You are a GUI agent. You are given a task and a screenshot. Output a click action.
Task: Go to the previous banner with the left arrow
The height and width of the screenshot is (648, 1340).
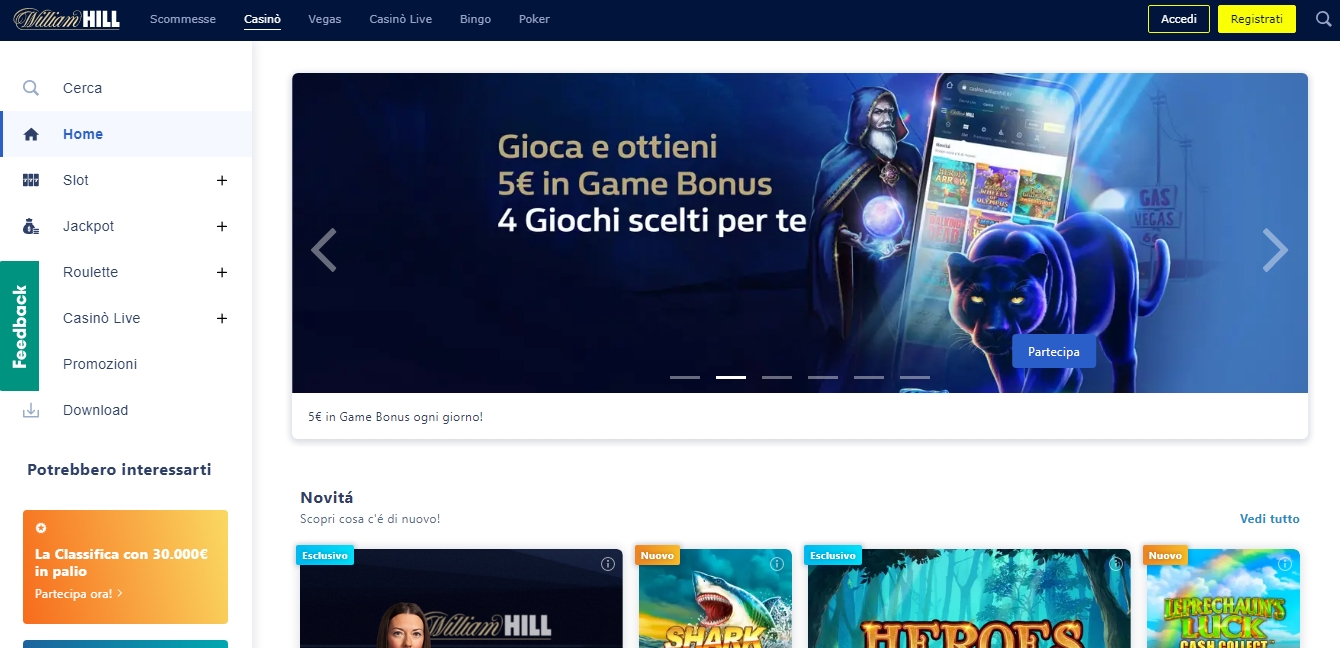pyautogui.click(x=324, y=250)
